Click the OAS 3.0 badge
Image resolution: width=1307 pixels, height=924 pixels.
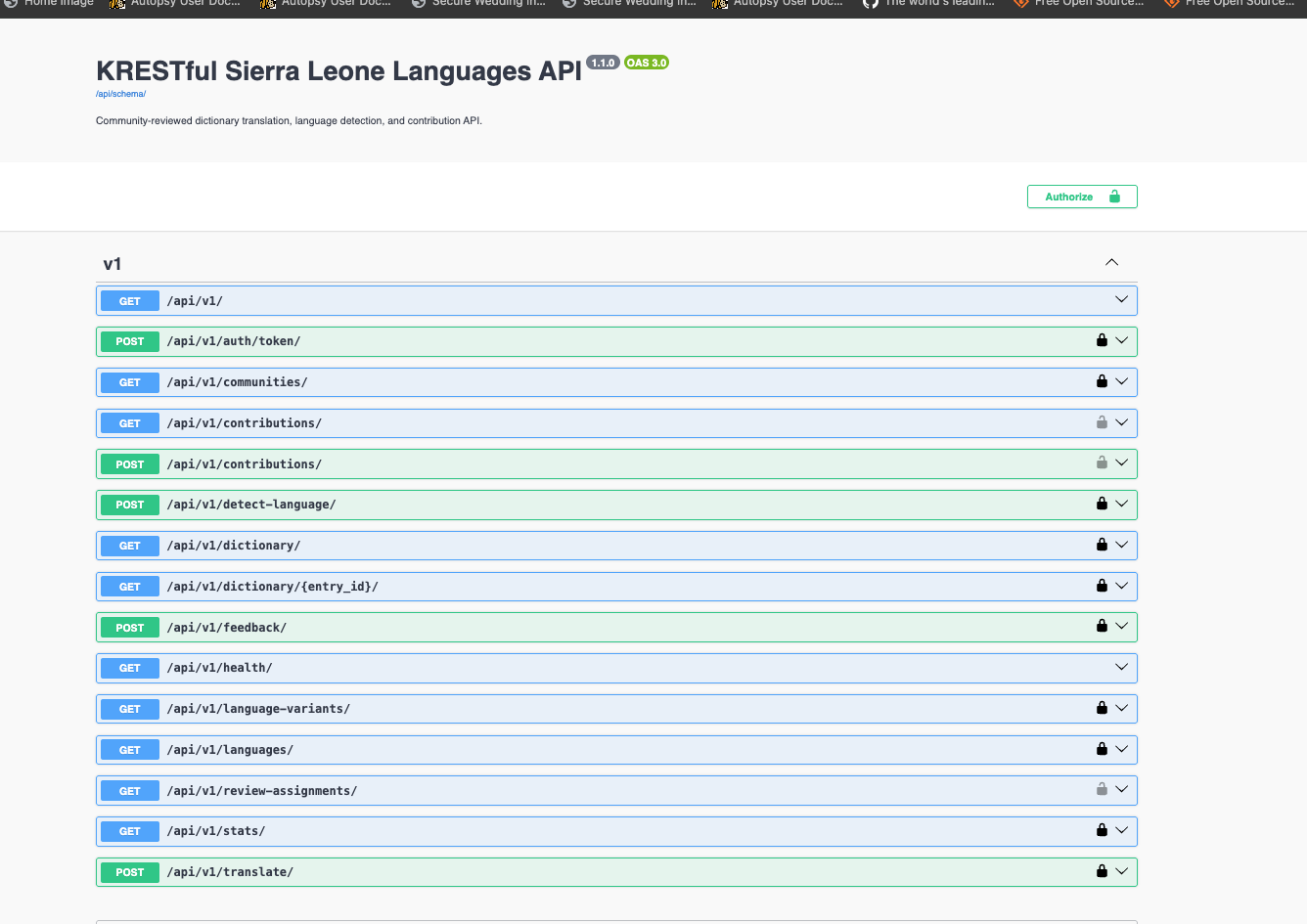pos(647,63)
